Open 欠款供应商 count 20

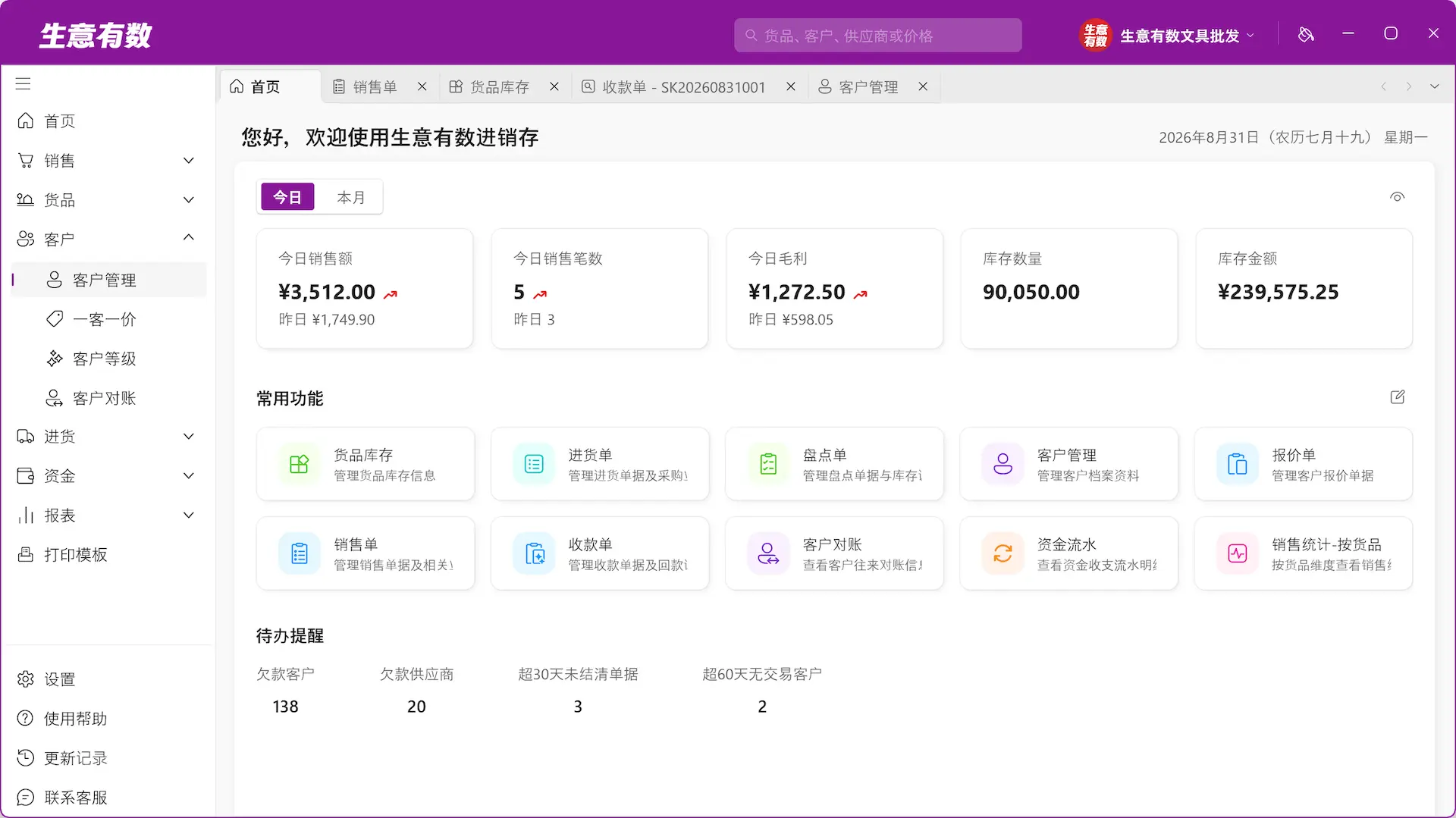coord(416,707)
